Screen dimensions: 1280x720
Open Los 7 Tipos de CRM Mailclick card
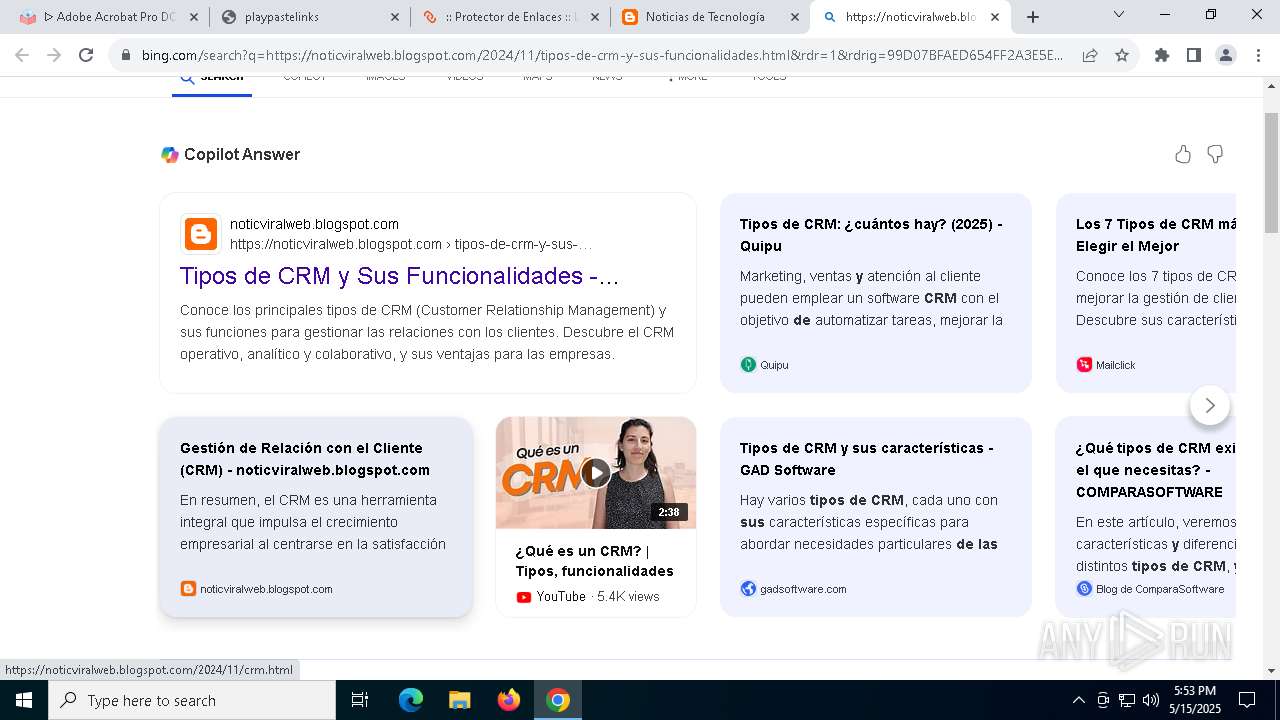point(1146,293)
